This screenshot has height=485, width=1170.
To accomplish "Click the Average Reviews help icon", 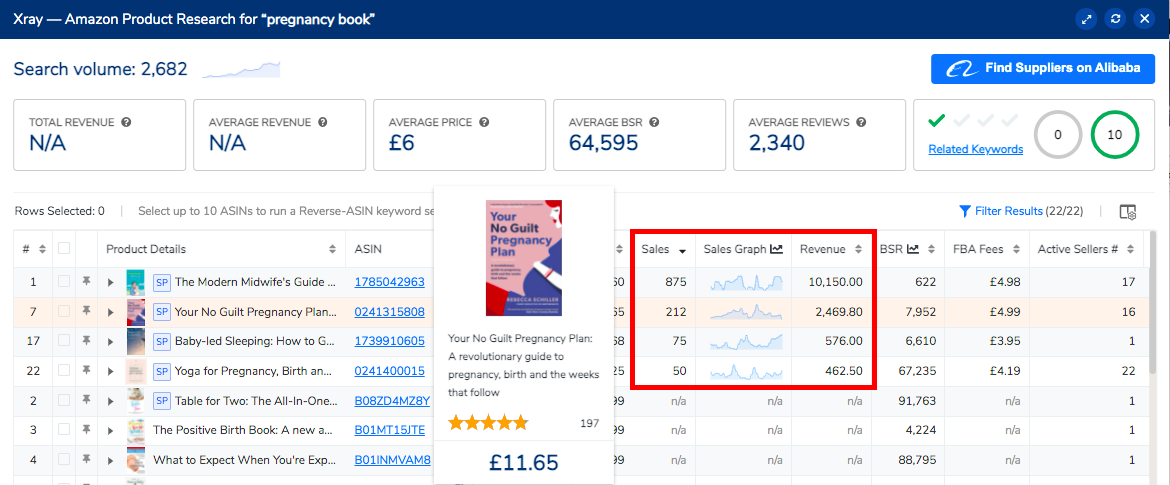I will 862,122.
